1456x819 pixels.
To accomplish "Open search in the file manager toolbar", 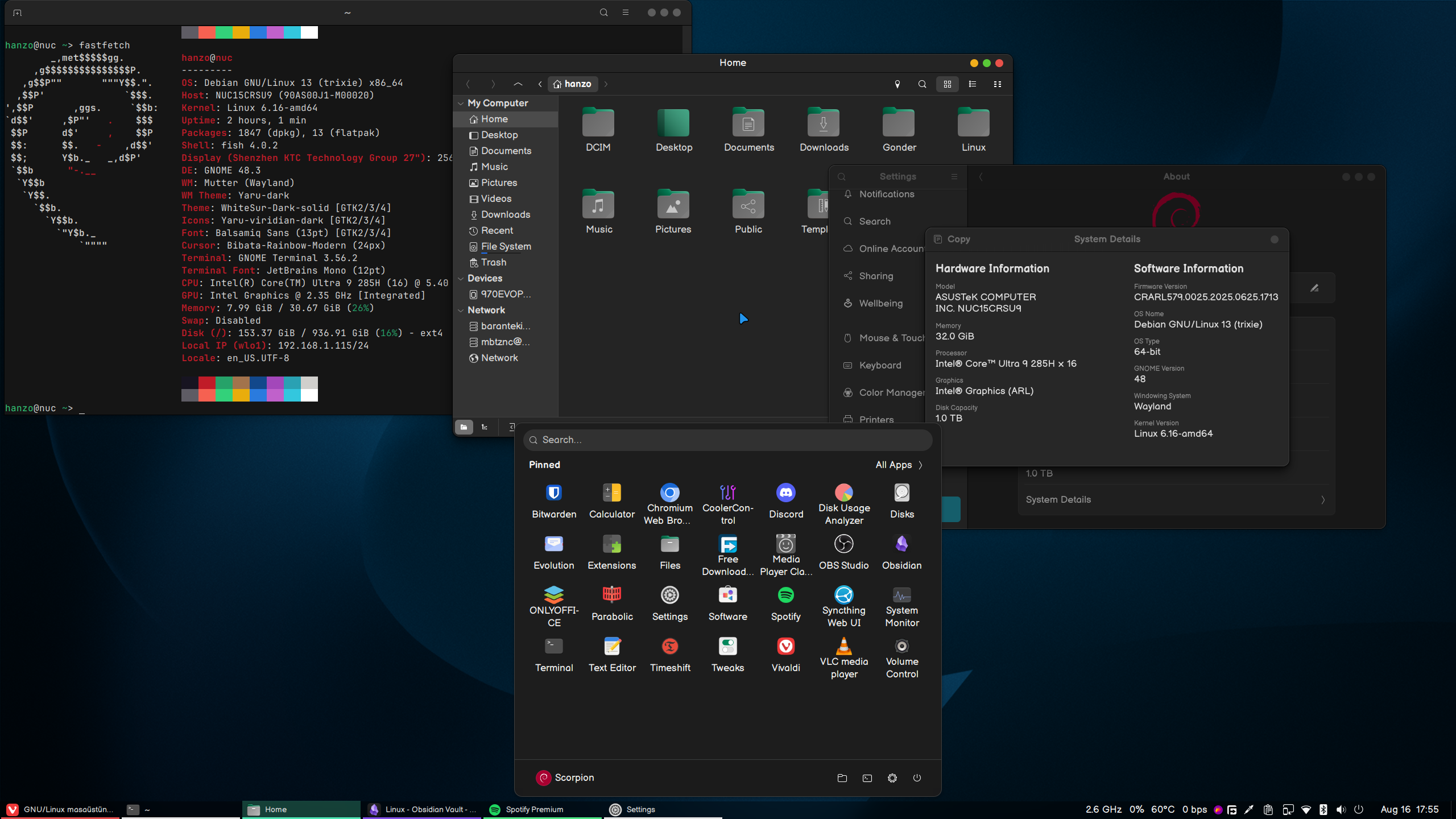I will [923, 84].
